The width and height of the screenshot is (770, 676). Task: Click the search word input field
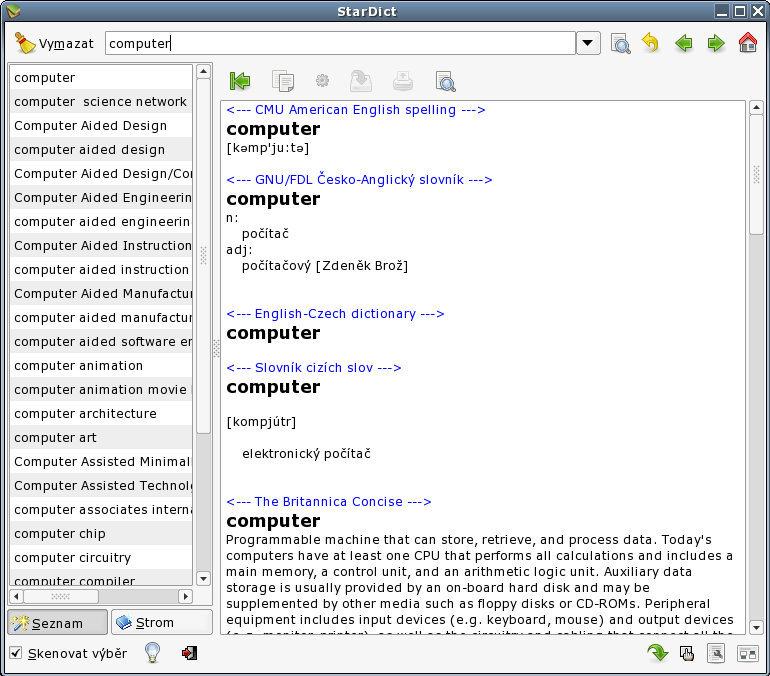pos(340,43)
